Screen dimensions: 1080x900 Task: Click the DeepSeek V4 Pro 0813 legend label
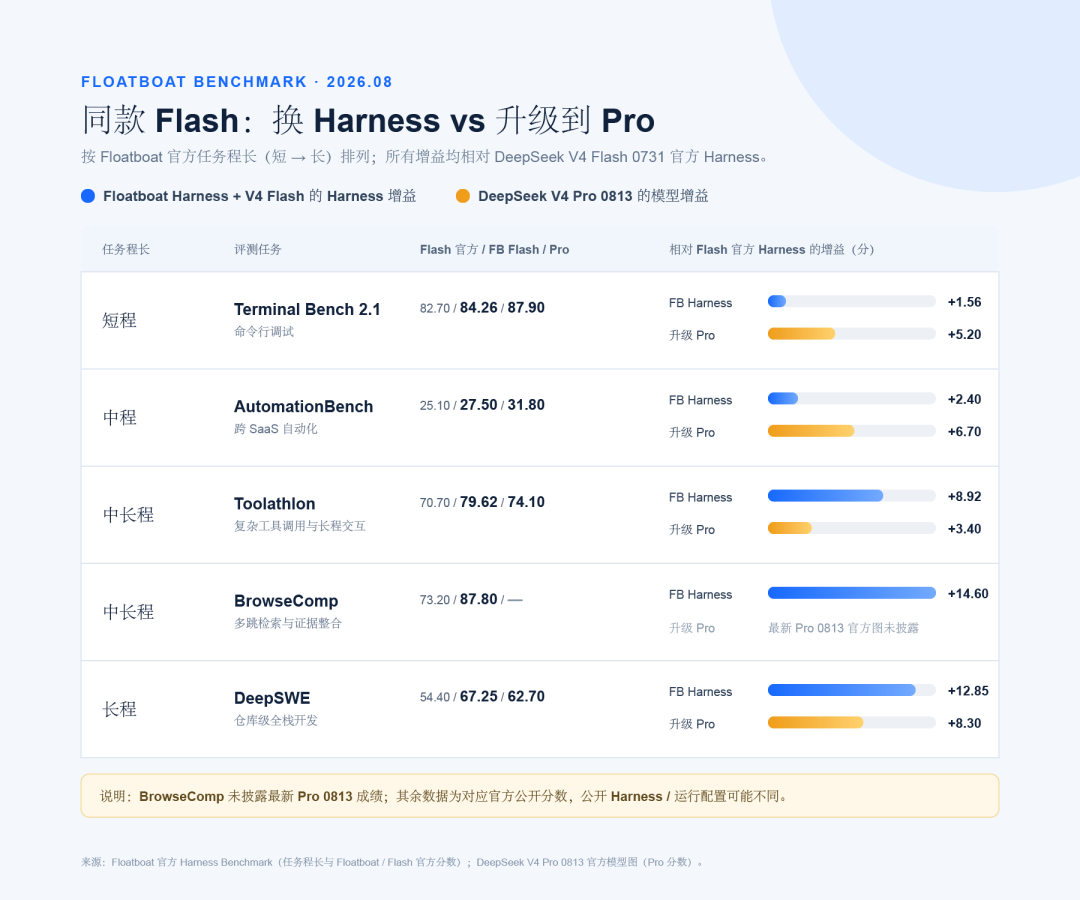(x=593, y=196)
